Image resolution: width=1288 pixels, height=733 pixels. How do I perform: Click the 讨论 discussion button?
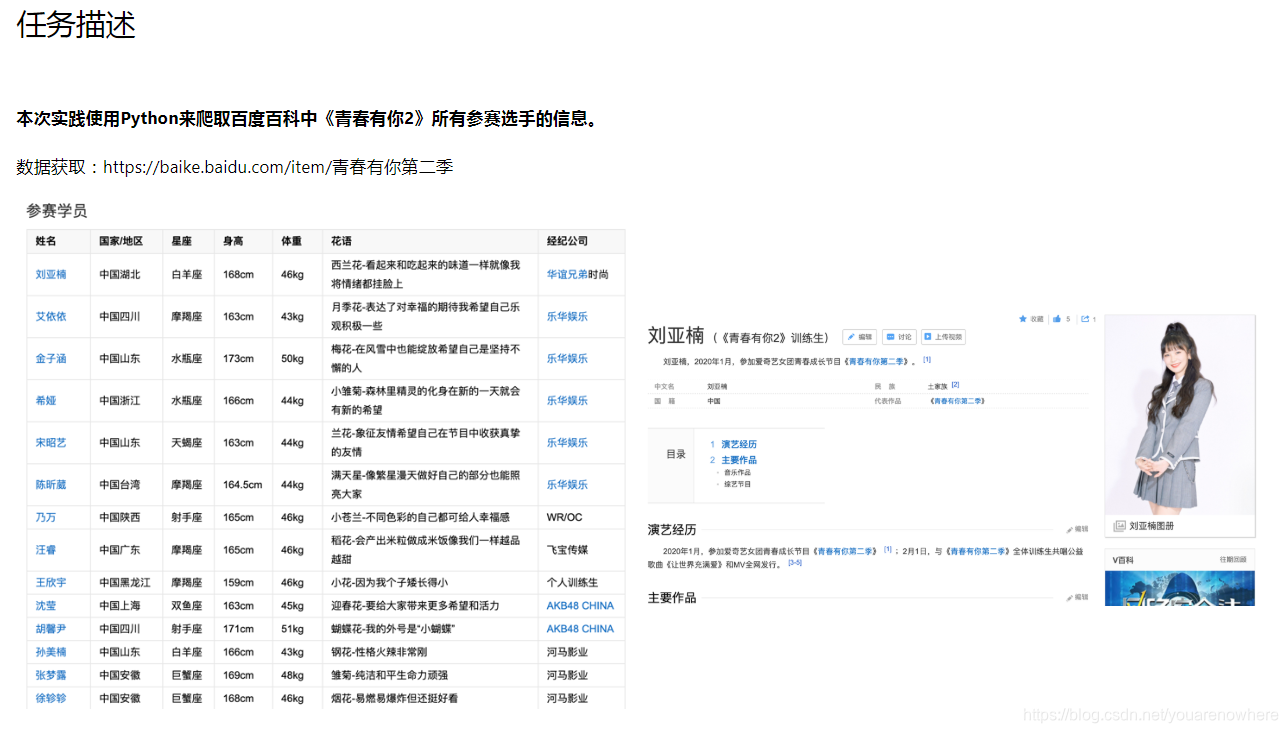[899, 337]
